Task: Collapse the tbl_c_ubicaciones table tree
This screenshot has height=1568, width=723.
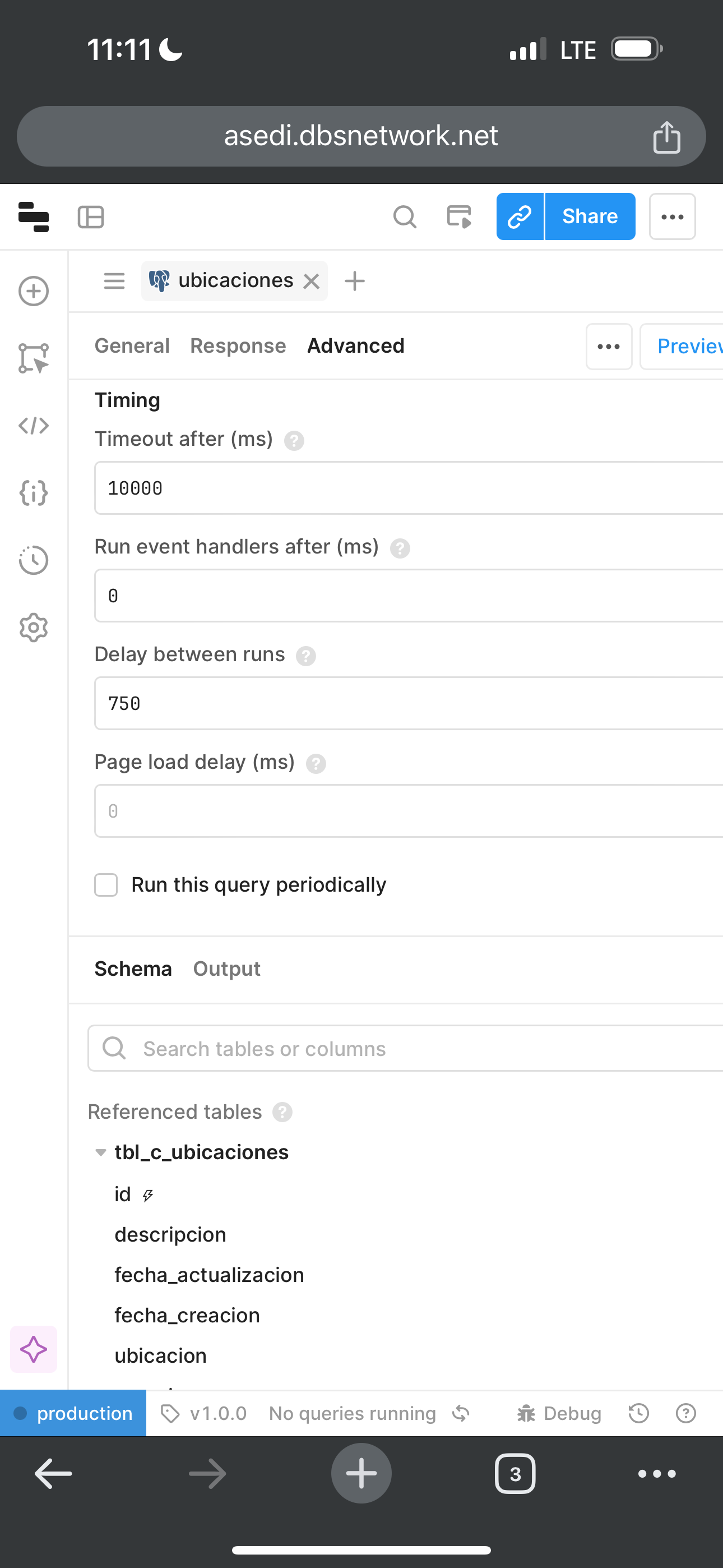Action: 101,1152
